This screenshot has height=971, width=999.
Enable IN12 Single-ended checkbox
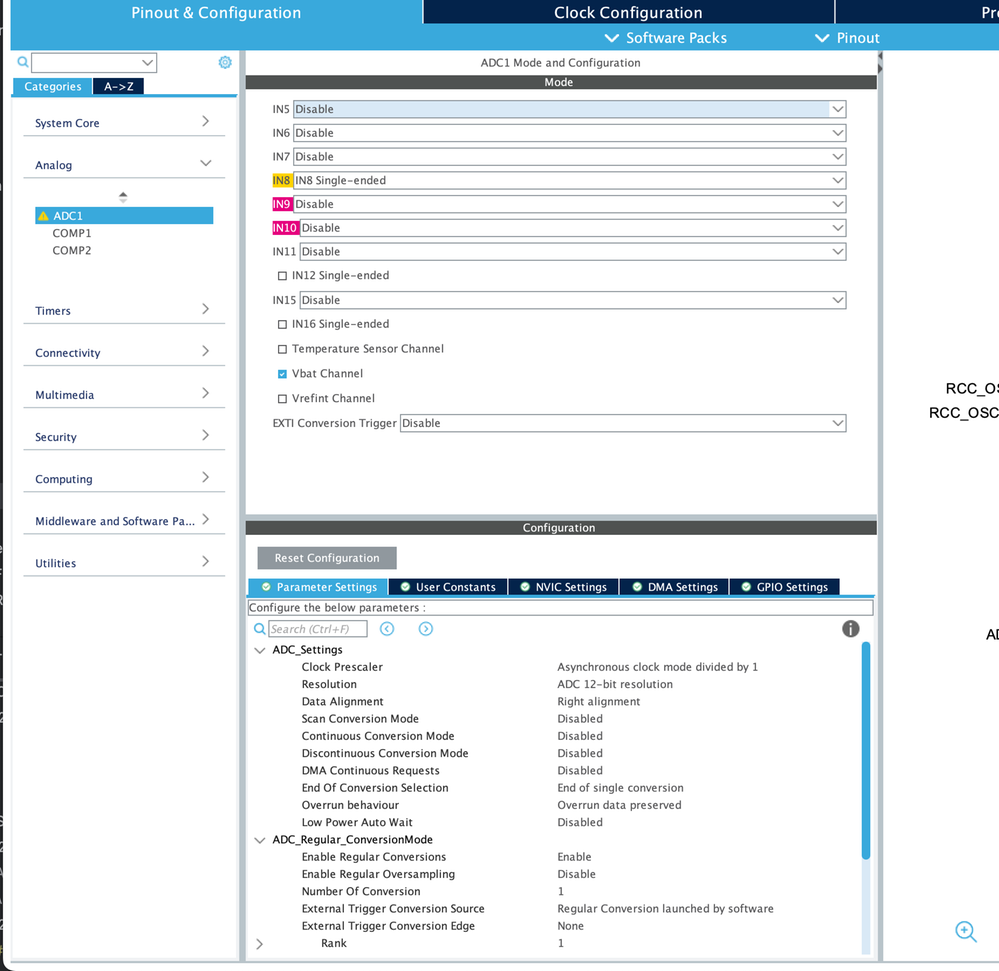(282, 276)
